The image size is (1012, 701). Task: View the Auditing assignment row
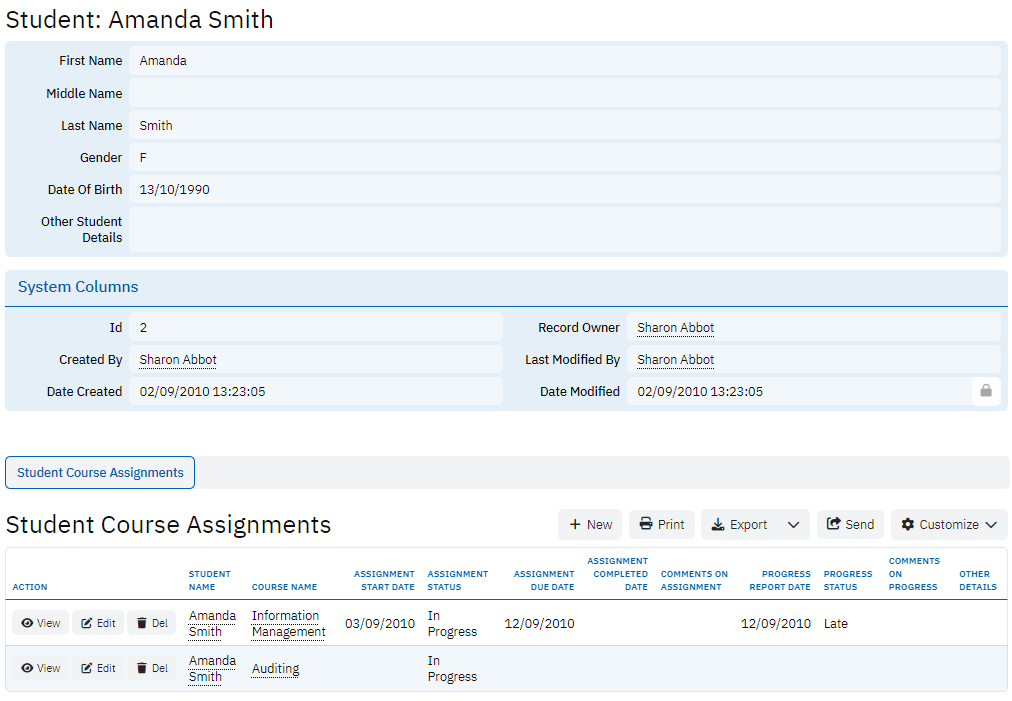click(x=41, y=668)
